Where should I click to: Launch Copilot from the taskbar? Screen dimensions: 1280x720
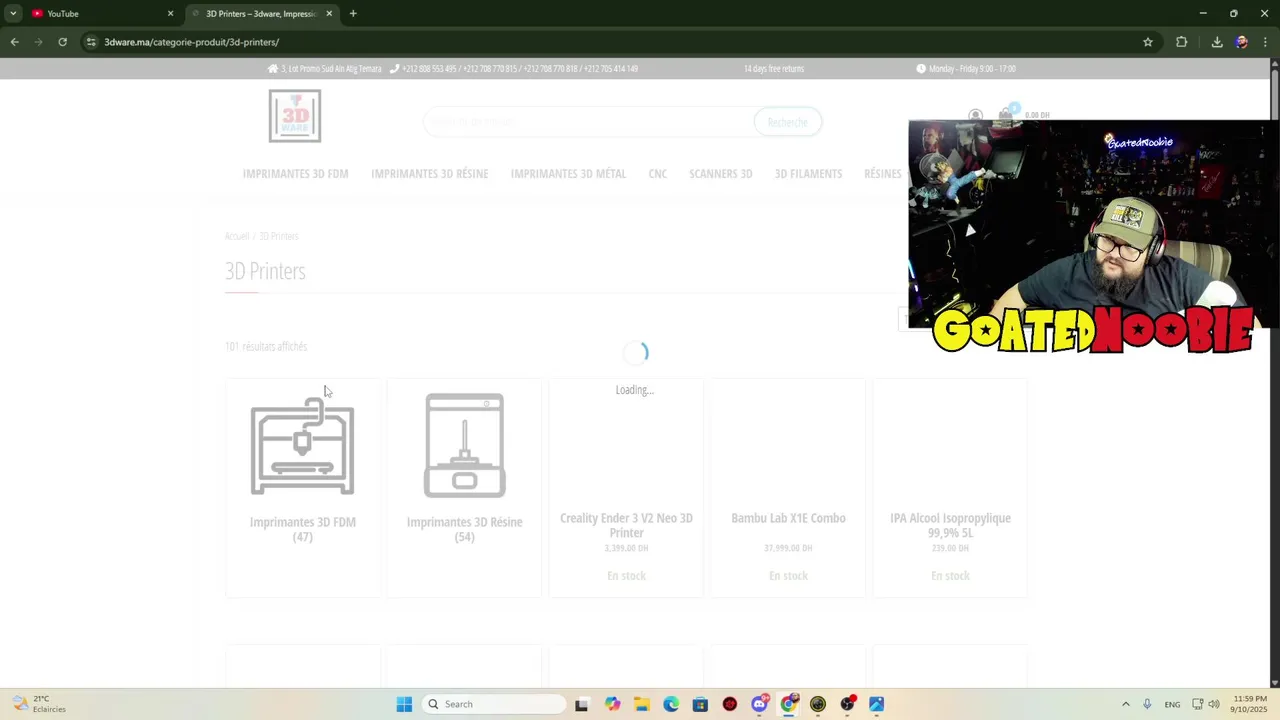[x=612, y=704]
